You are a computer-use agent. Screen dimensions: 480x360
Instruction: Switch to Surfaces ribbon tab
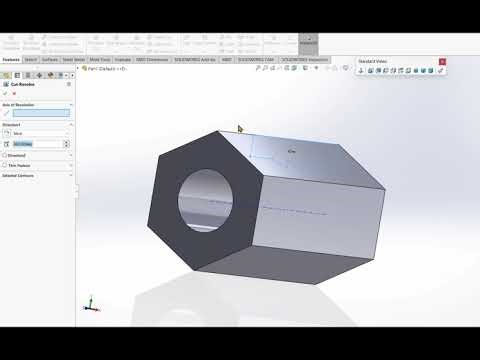click(50, 60)
